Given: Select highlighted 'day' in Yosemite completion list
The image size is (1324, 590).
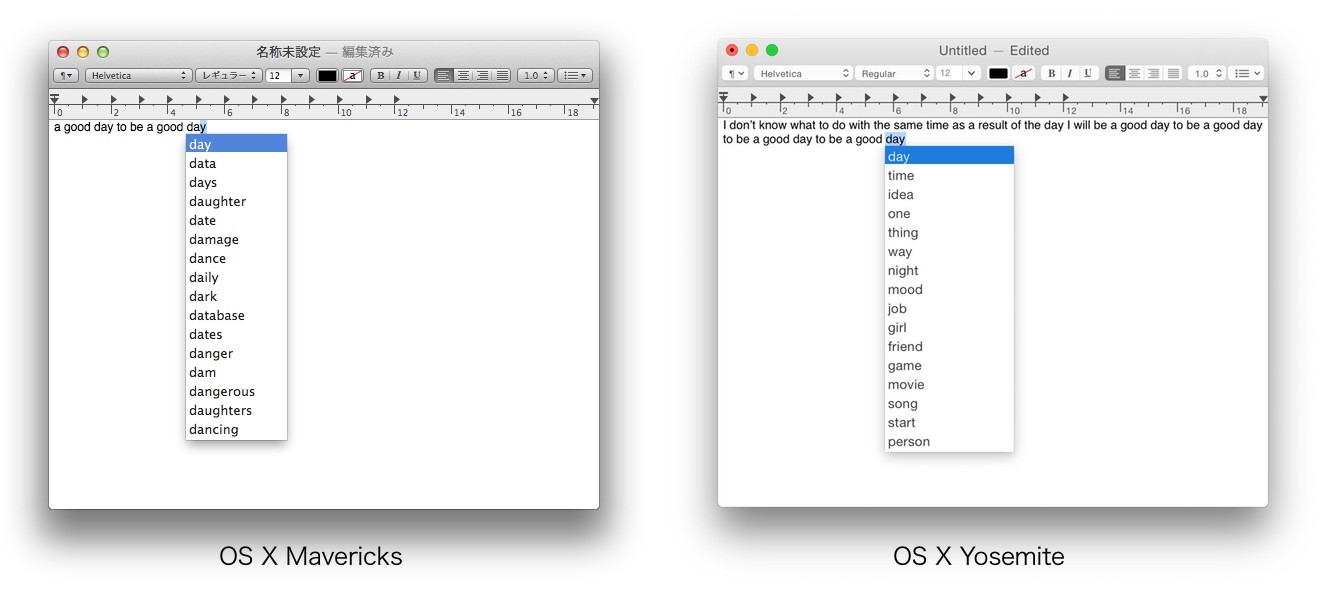Looking at the screenshot, I should point(949,156).
